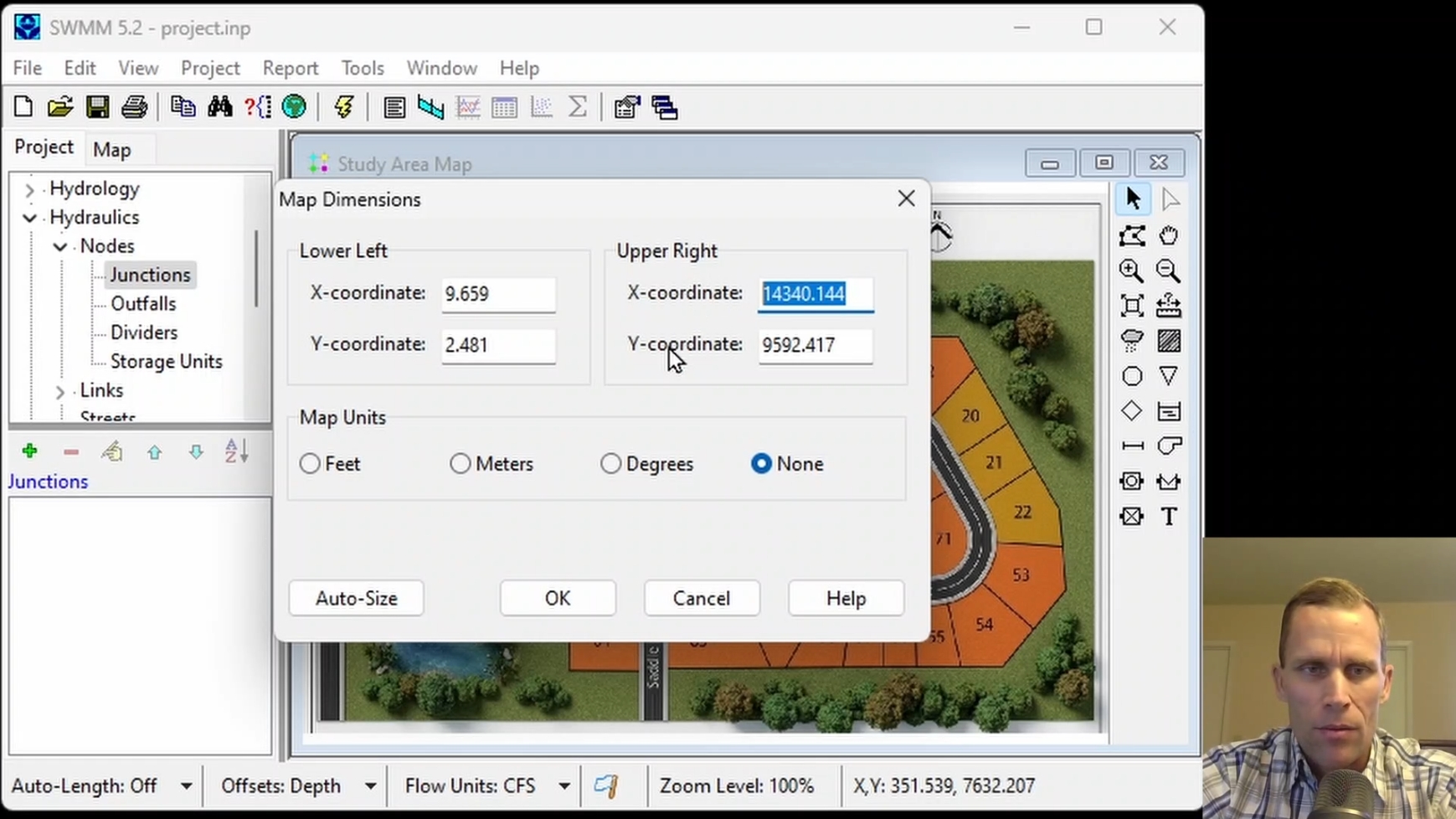Select Outfalls in the project tree

point(143,304)
